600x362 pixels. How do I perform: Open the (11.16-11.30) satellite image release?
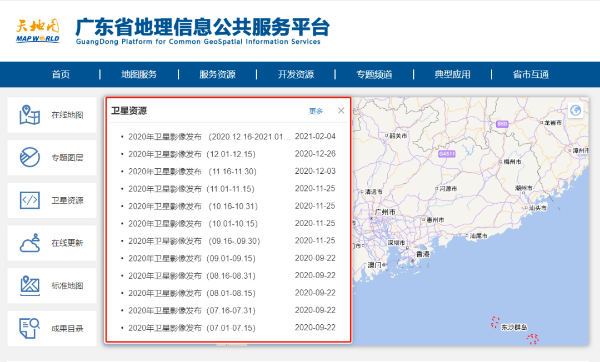coord(192,171)
